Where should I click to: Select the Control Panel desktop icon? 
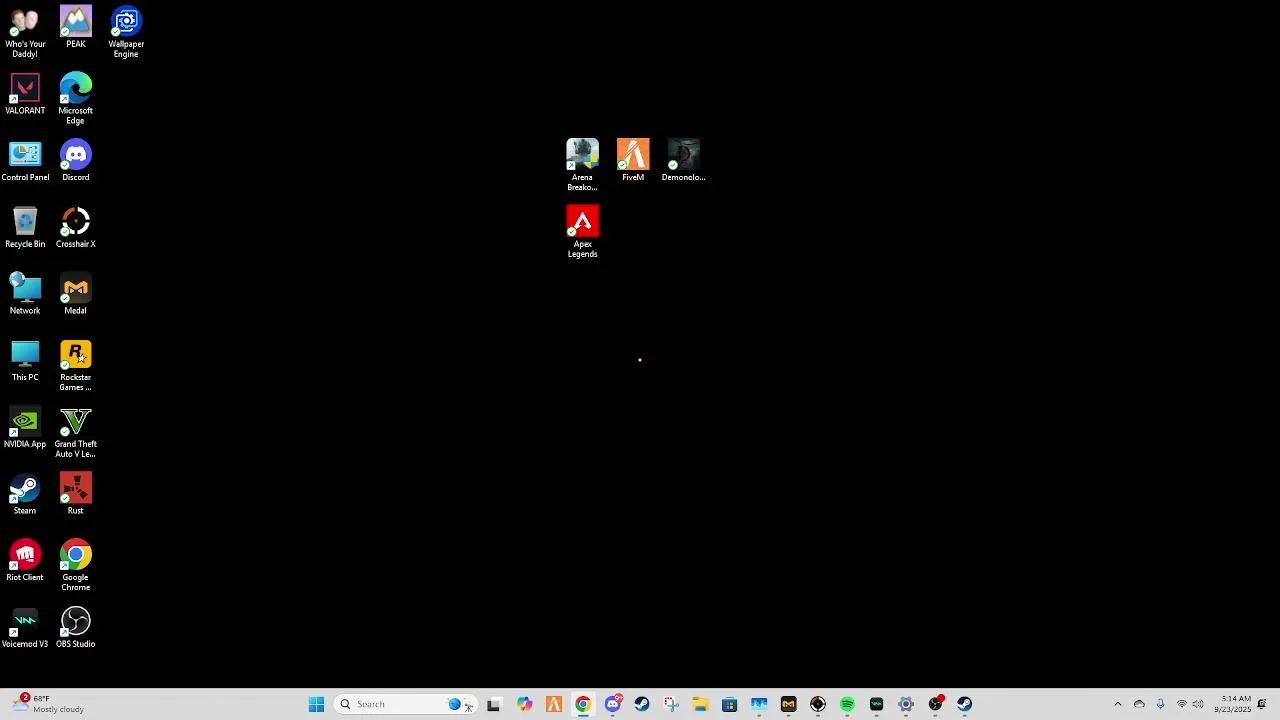[x=25, y=161]
